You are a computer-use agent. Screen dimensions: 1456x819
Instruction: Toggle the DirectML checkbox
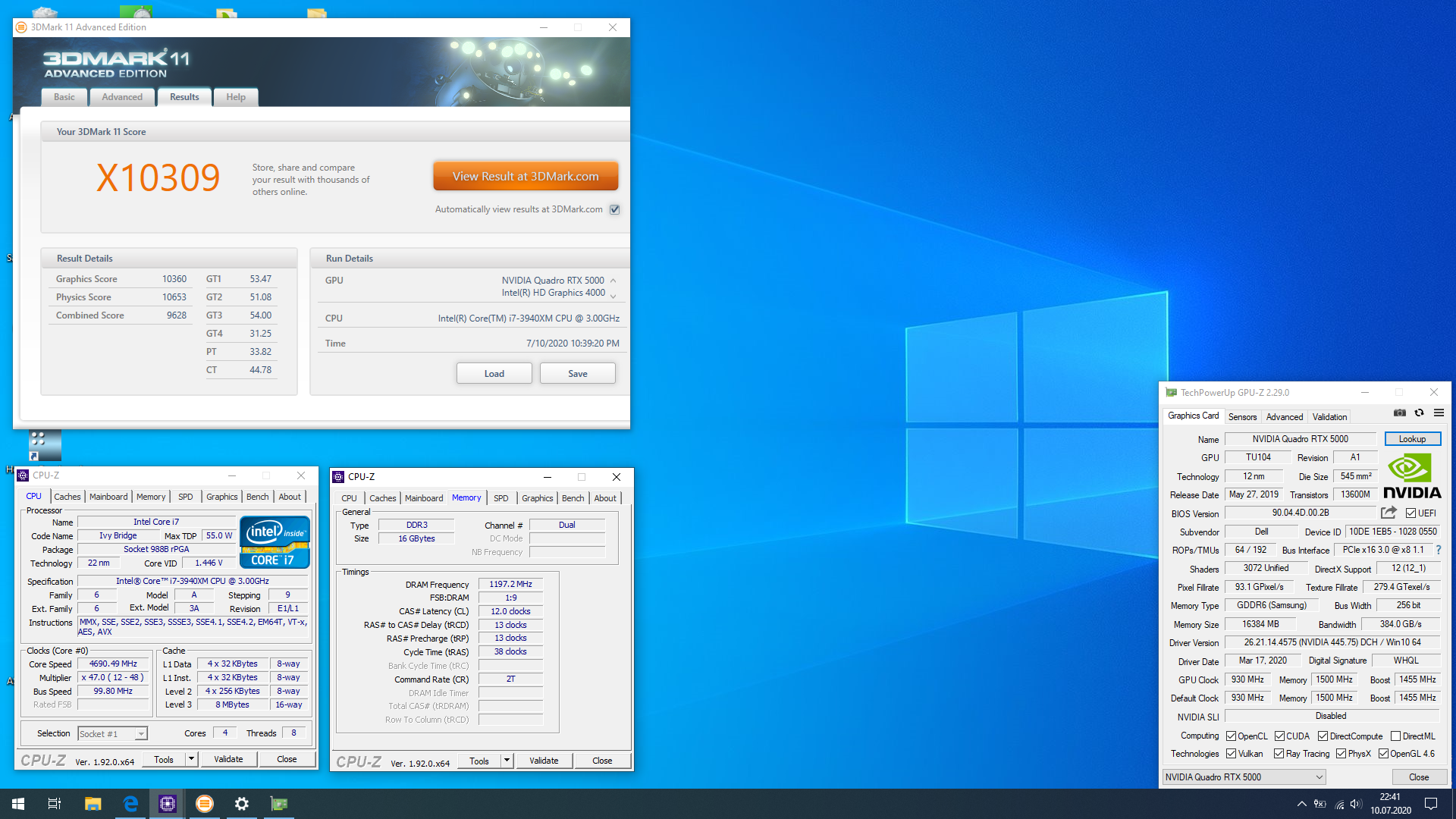tap(1396, 736)
